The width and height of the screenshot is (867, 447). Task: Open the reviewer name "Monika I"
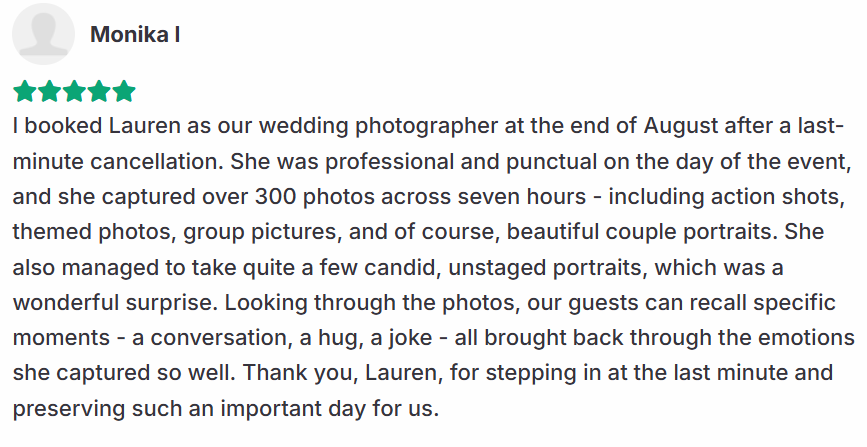(135, 35)
